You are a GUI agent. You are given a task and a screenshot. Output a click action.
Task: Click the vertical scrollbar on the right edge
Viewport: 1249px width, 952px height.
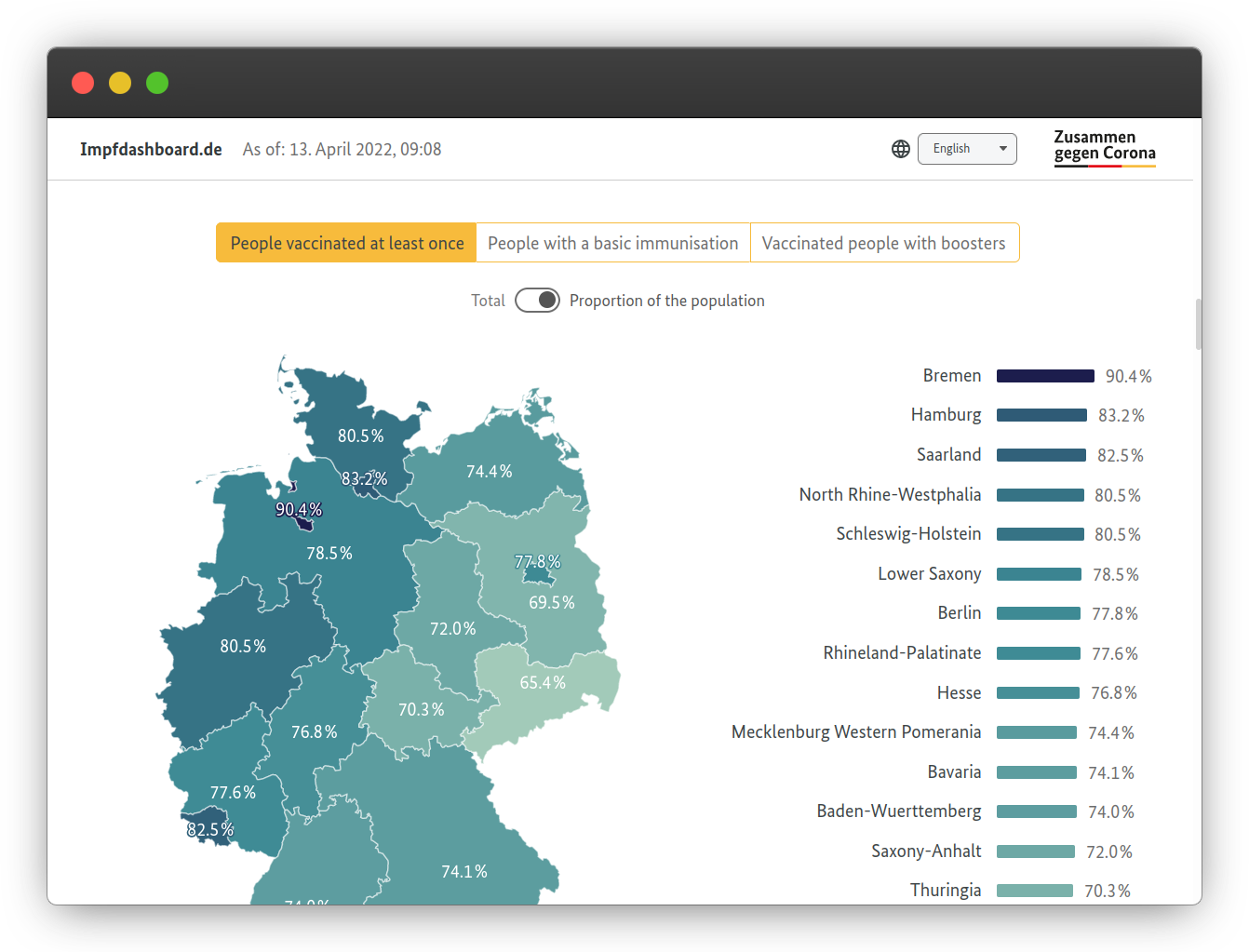pyautogui.click(x=1199, y=324)
